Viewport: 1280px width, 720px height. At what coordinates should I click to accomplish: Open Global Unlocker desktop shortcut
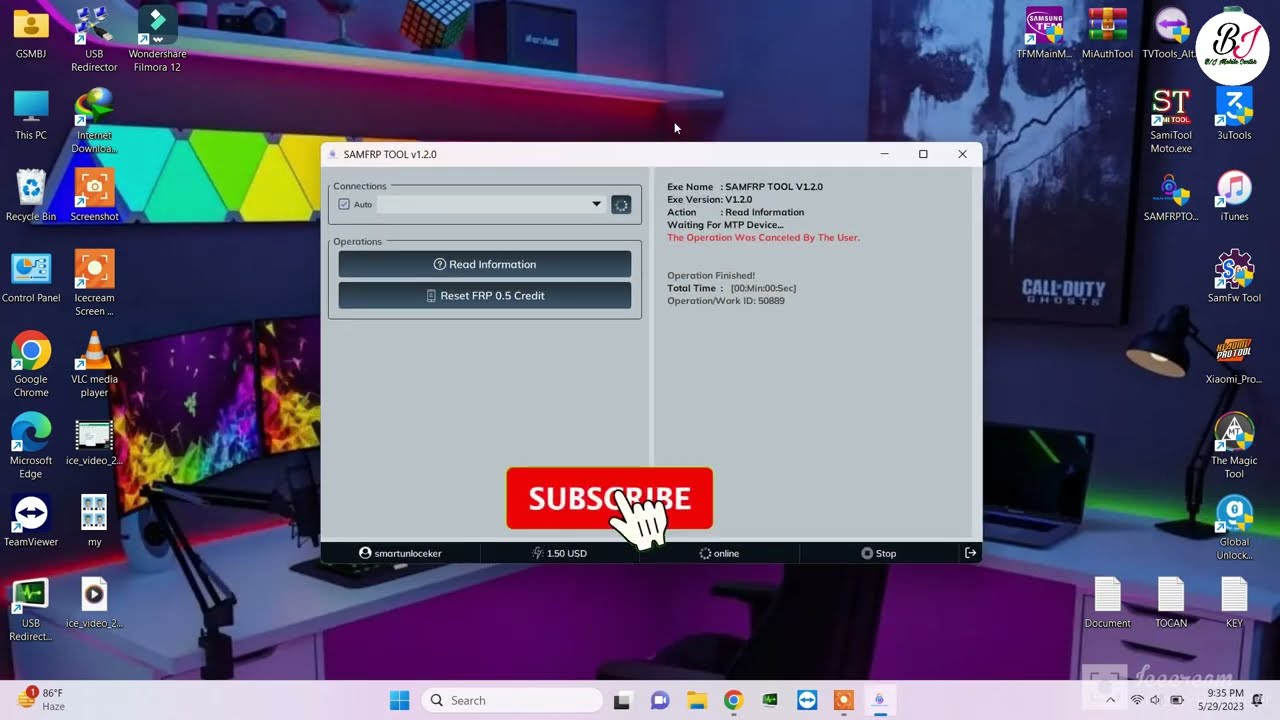(1234, 528)
